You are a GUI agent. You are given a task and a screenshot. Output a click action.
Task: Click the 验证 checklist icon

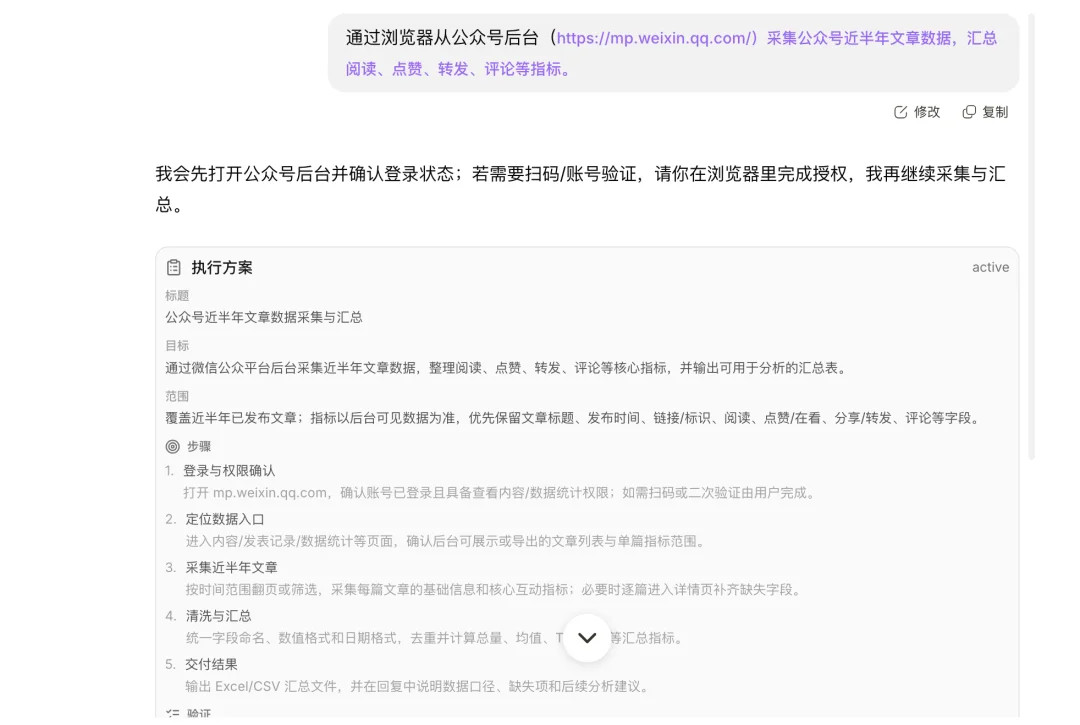coord(173,713)
